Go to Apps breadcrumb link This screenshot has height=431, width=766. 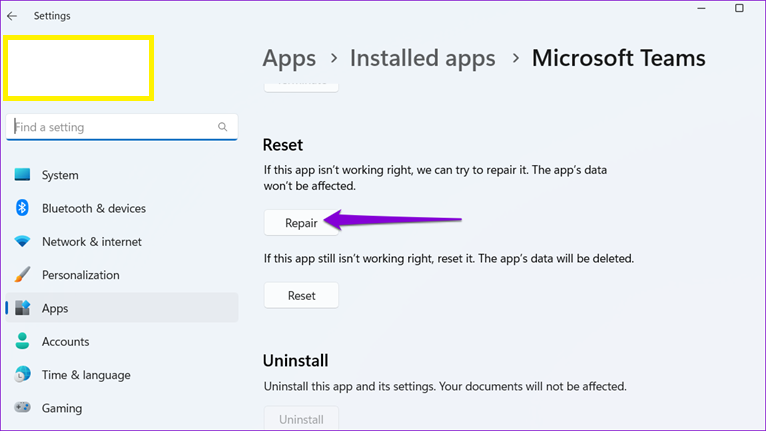289,59
